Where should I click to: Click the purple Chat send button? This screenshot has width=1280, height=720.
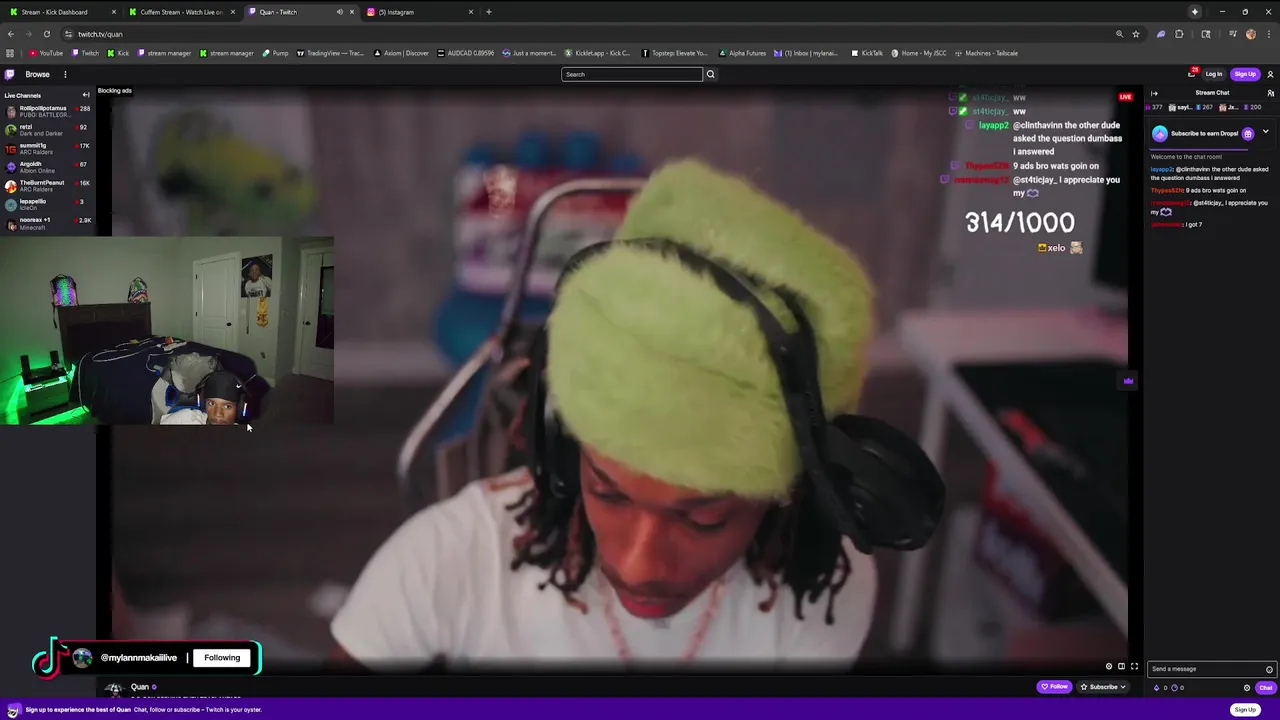[x=1265, y=687]
